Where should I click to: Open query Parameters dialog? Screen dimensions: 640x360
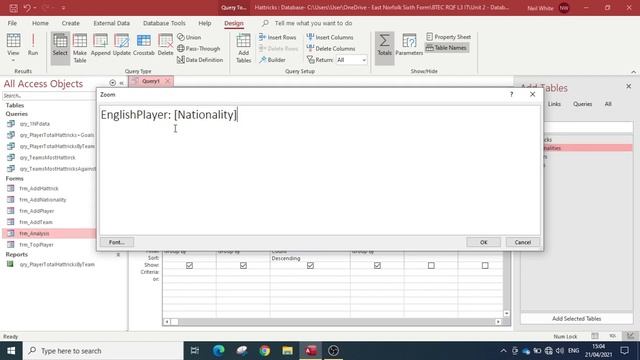tap(409, 45)
